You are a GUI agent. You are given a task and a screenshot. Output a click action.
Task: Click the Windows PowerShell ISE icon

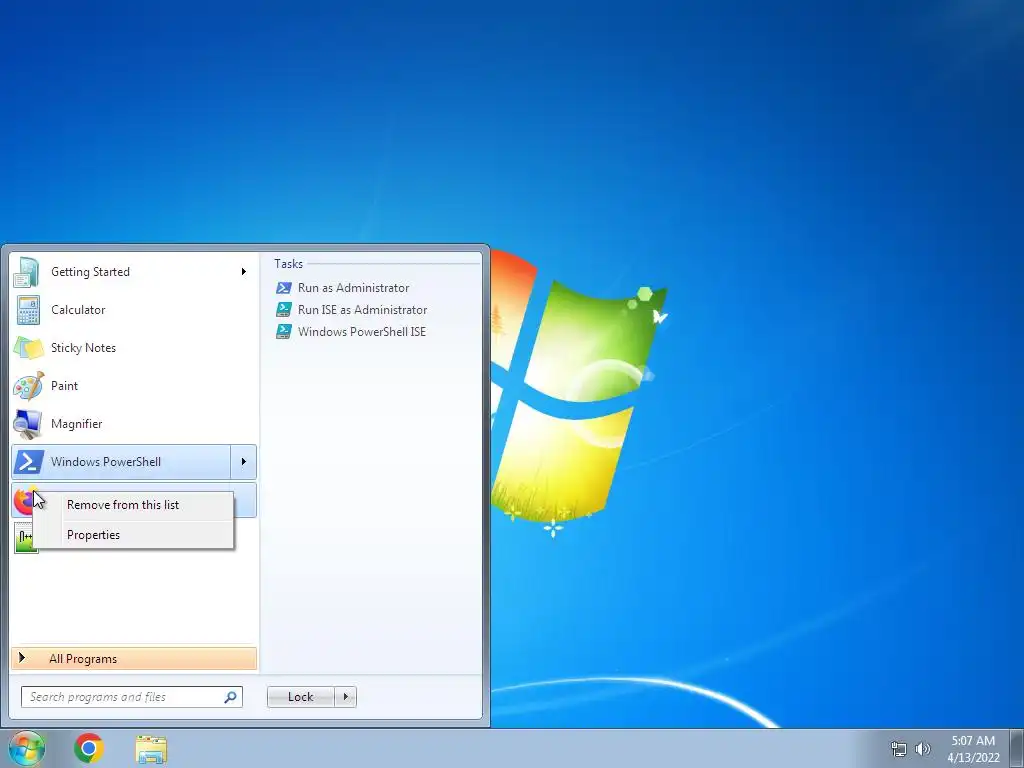(283, 332)
